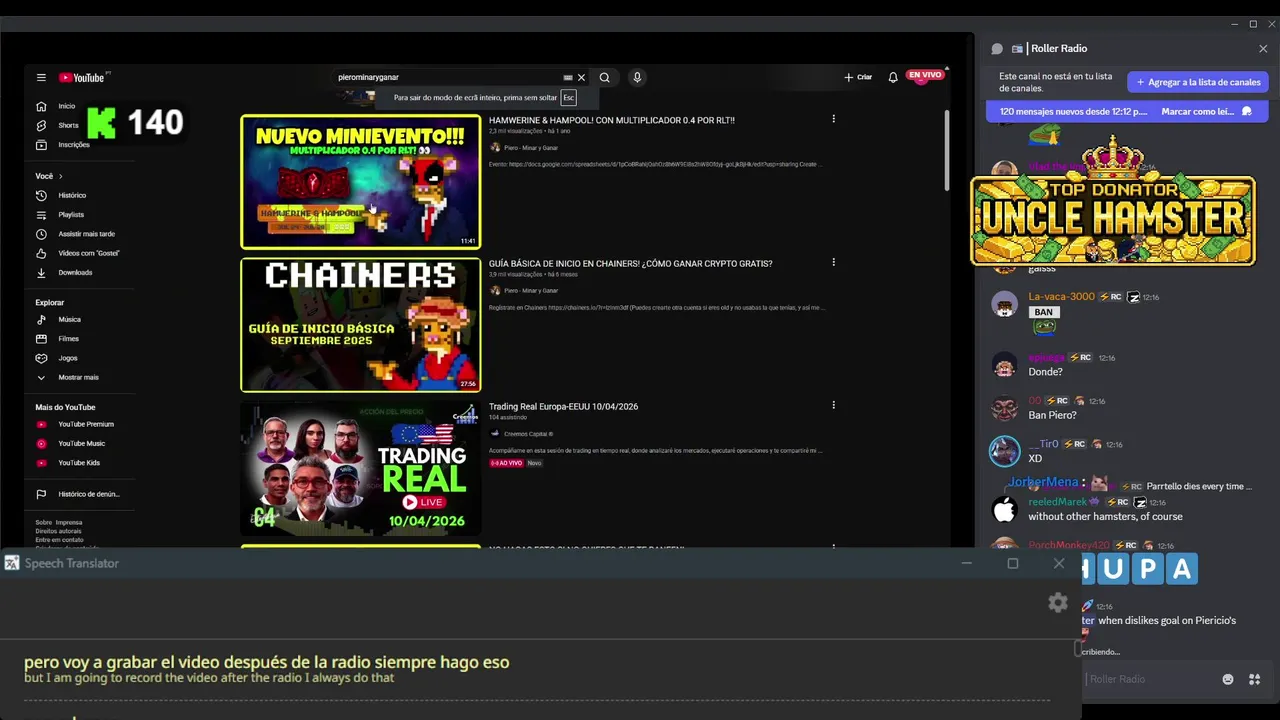
Task: Close the Roller Radio channel panel
Action: (x=1263, y=49)
